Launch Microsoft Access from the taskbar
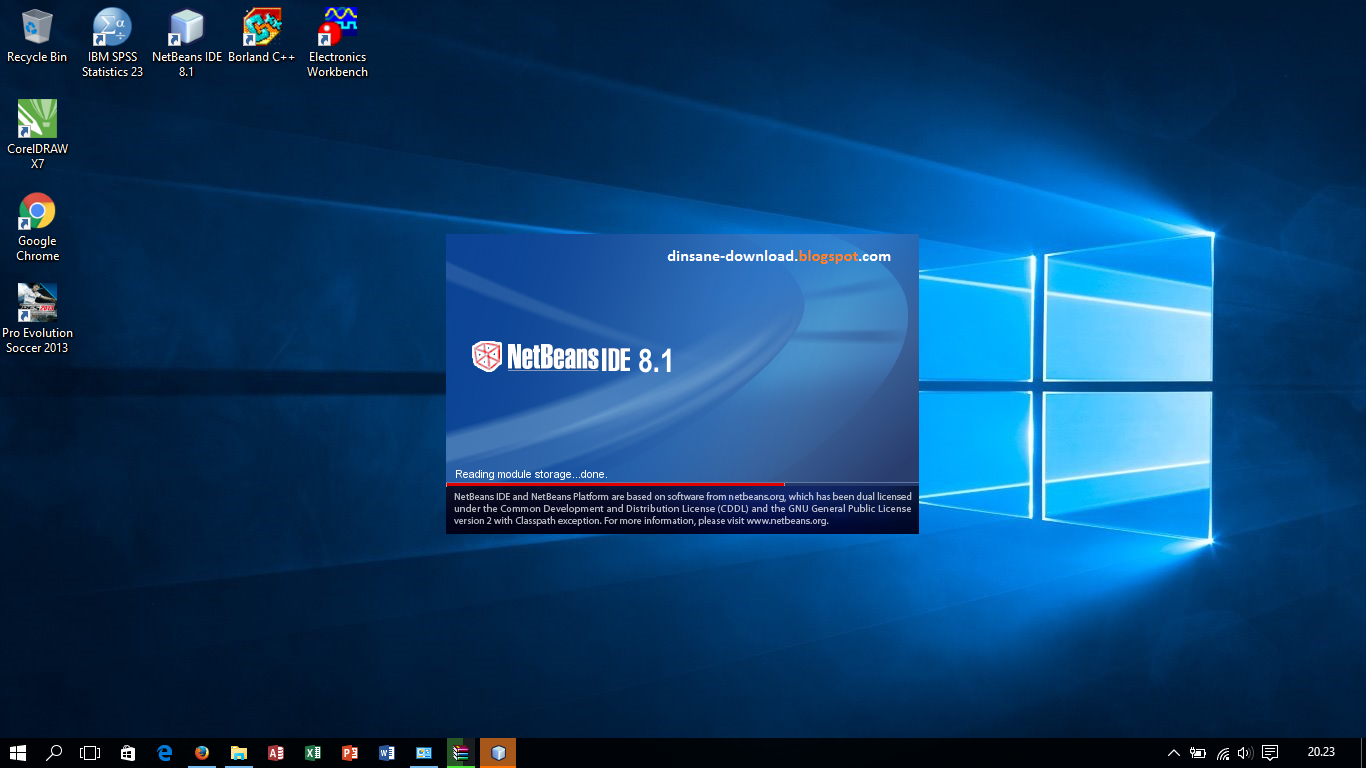 click(276, 753)
